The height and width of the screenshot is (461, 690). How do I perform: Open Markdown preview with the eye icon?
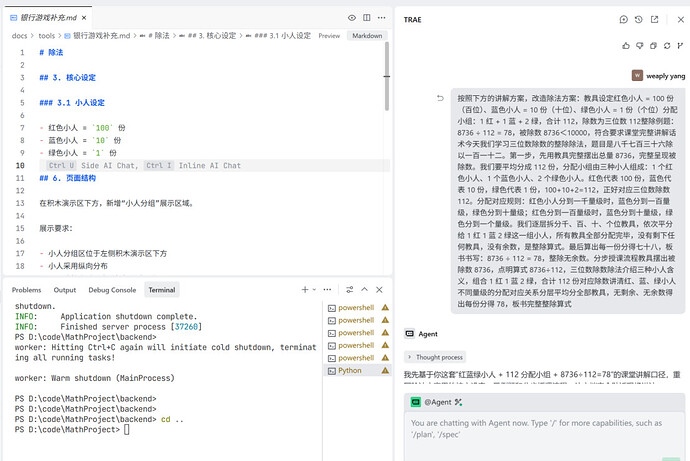tap(352, 18)
